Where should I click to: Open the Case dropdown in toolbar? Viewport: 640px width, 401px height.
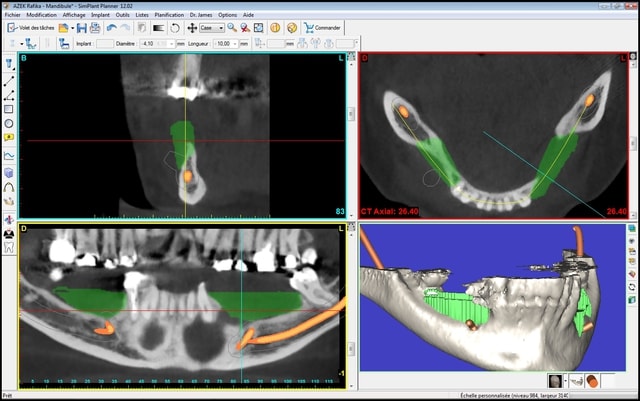tap(212, 28)
